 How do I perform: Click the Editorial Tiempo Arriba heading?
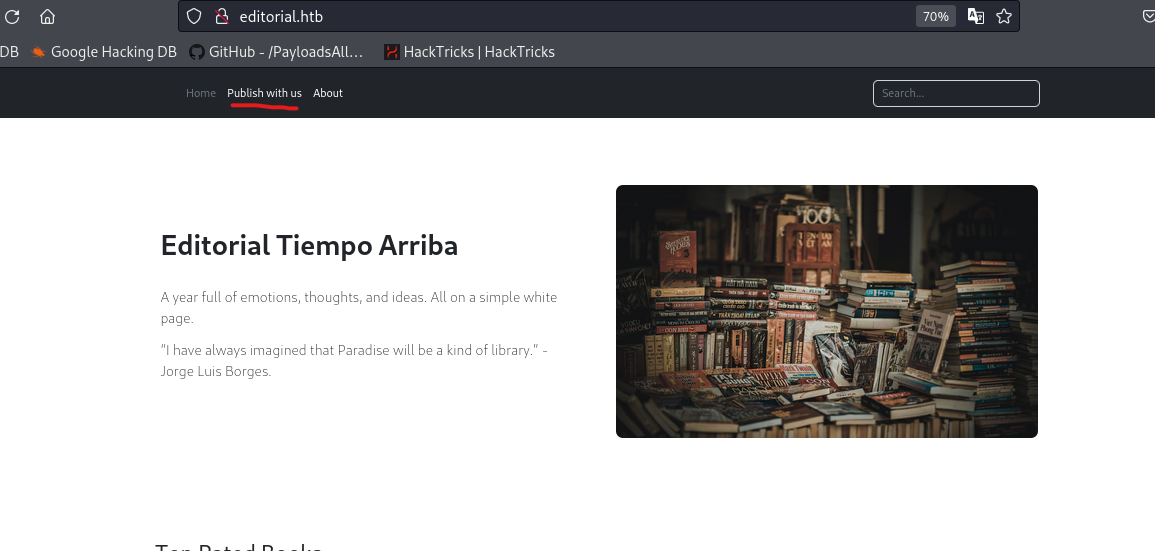pyautogui.click(x=309, y=245)
